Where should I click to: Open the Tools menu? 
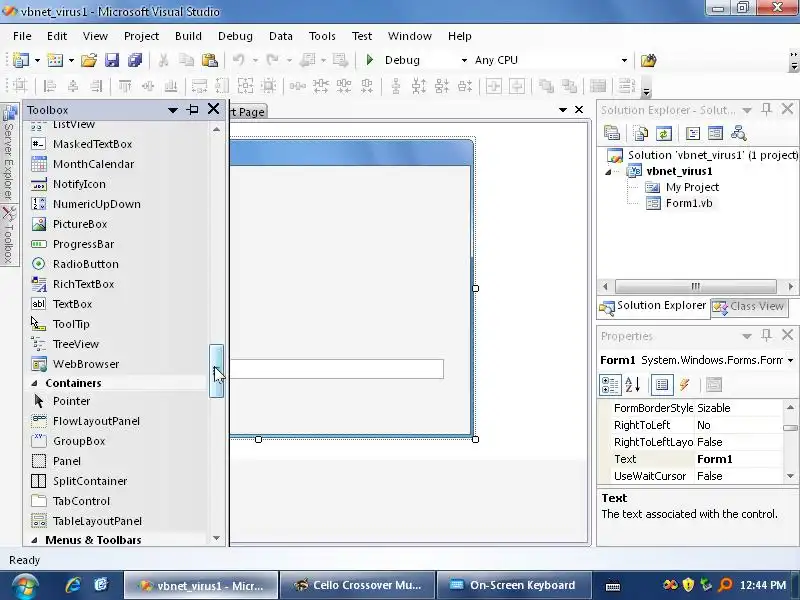[x=322, y=36]
